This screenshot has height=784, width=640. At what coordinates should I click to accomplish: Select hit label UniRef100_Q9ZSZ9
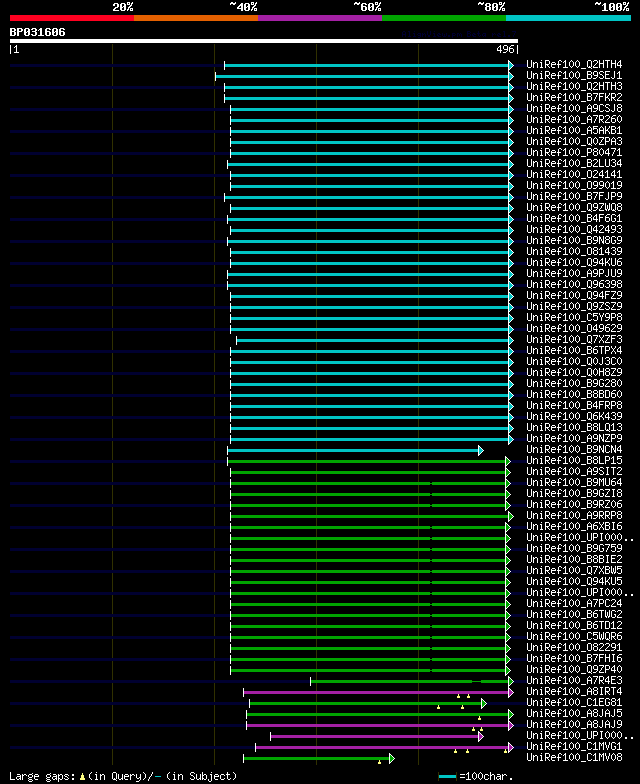(x=574, y=306)
